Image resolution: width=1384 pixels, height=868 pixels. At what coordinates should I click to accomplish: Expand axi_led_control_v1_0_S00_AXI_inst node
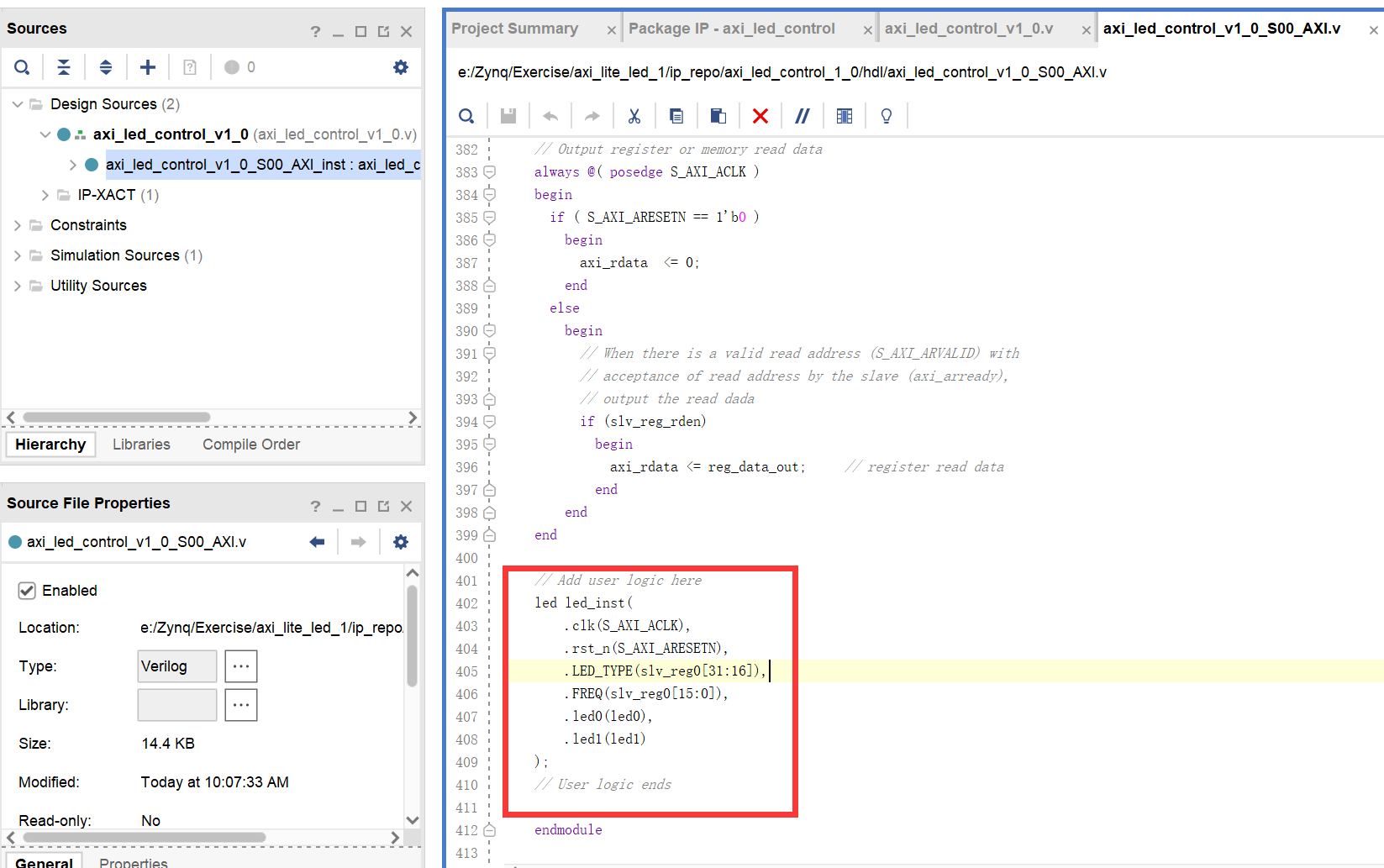click(73, 165)
